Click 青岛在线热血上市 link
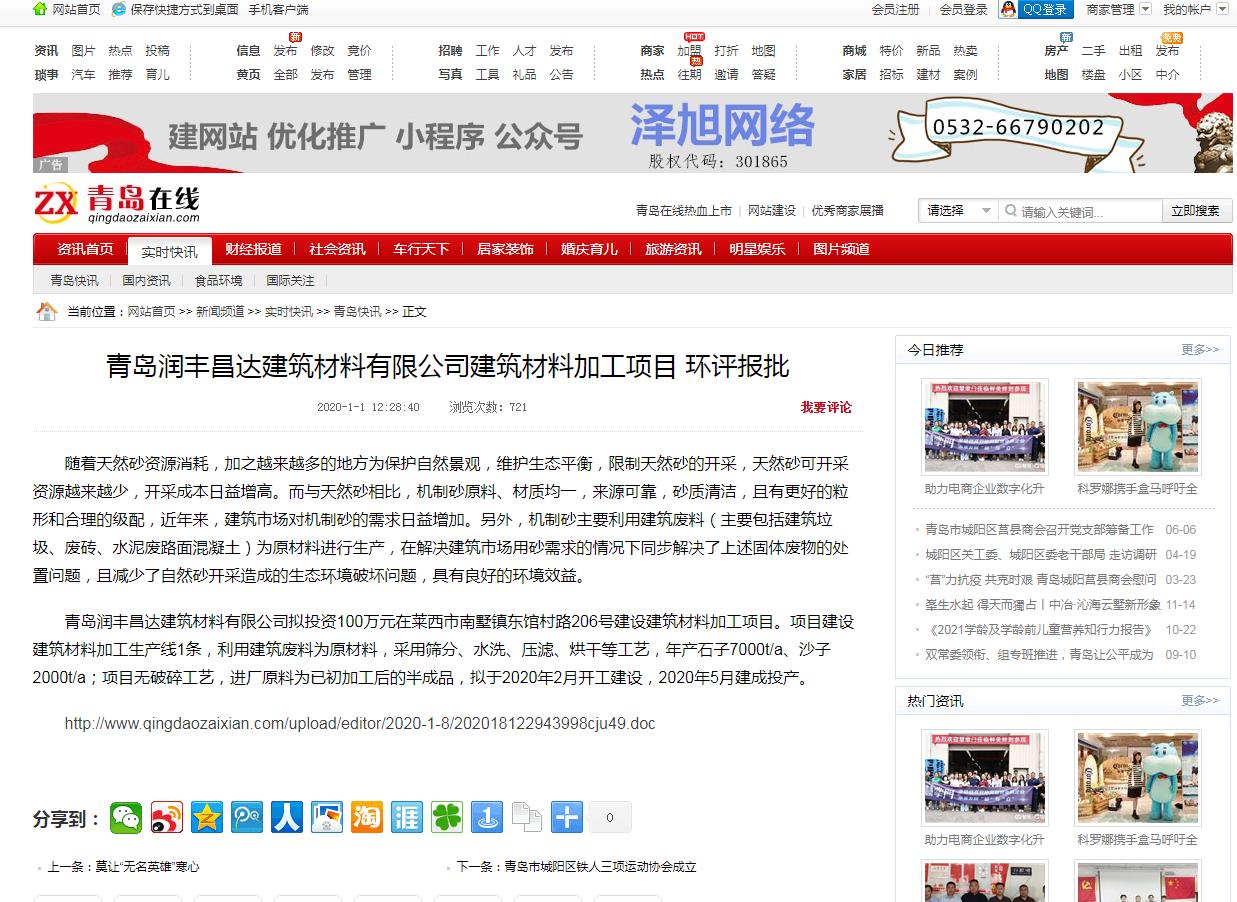The width and height of the screenshot is (1237, 902). (684, 211)
